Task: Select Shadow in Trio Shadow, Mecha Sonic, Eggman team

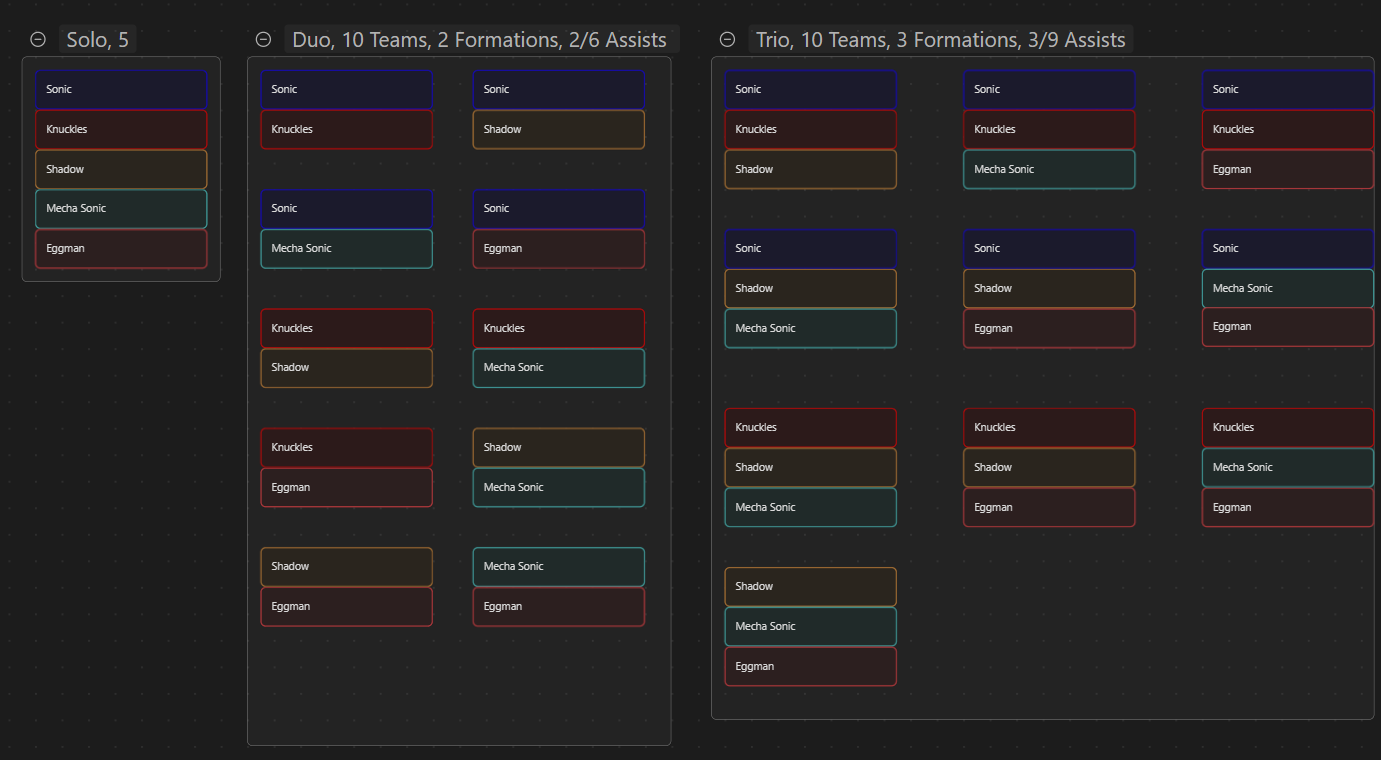Action: (x=811, y=587)
